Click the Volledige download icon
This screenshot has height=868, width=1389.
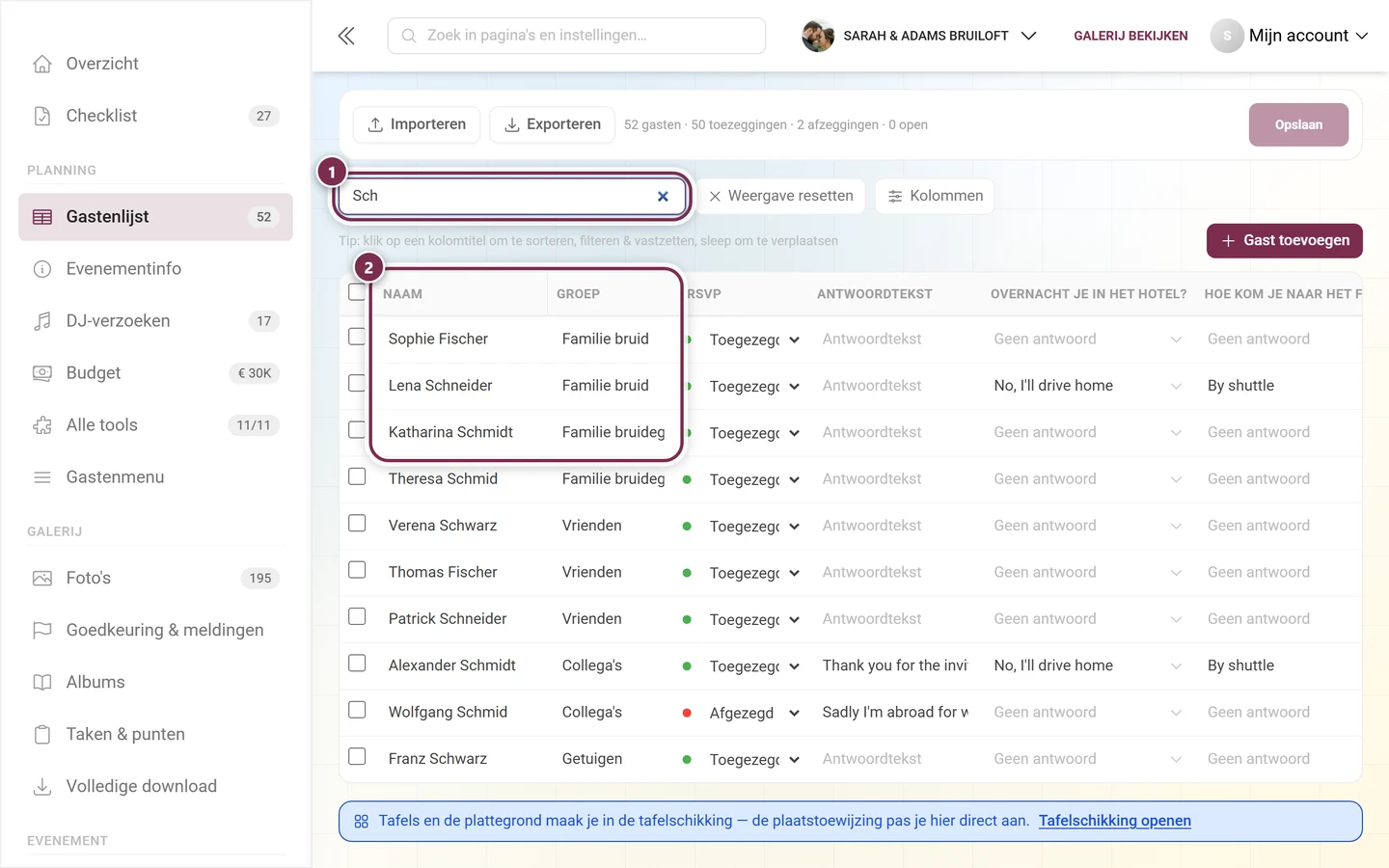pyautogui.click(x=42, y=787)
